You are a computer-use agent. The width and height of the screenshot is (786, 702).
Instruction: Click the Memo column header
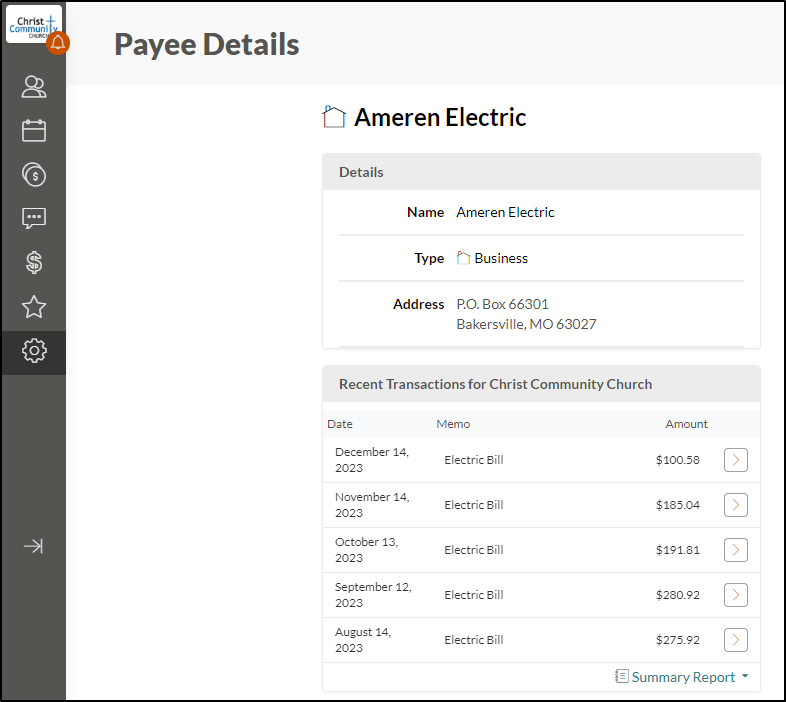pos(453,424)
